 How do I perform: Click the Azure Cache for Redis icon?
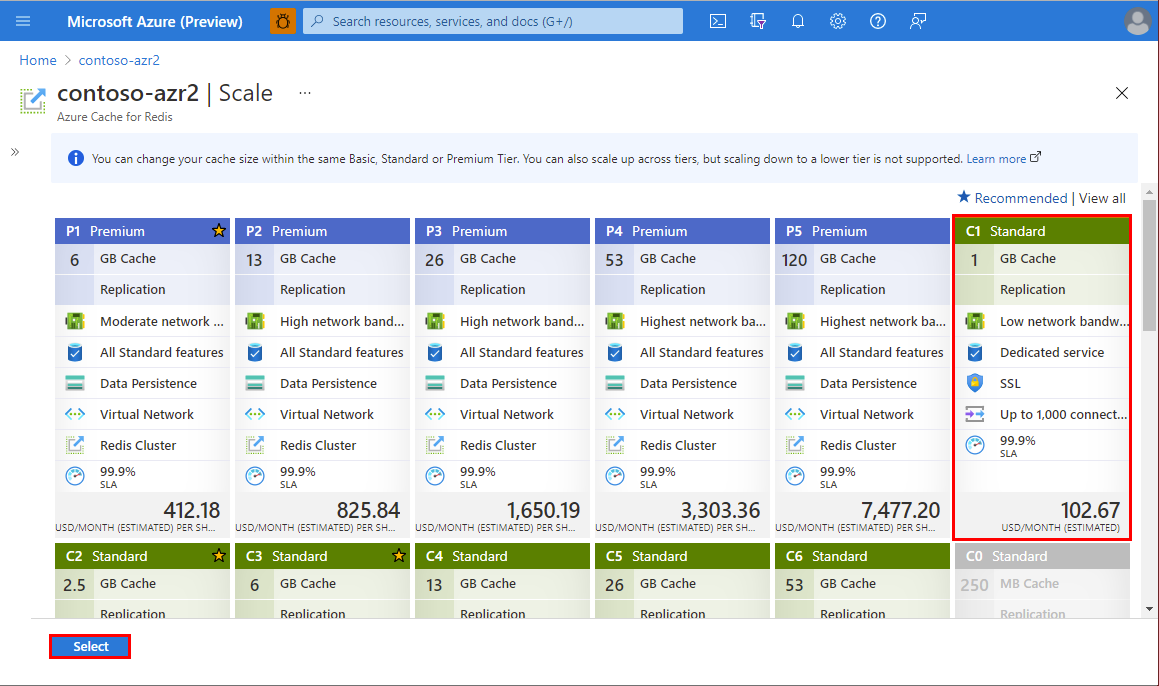32,100
